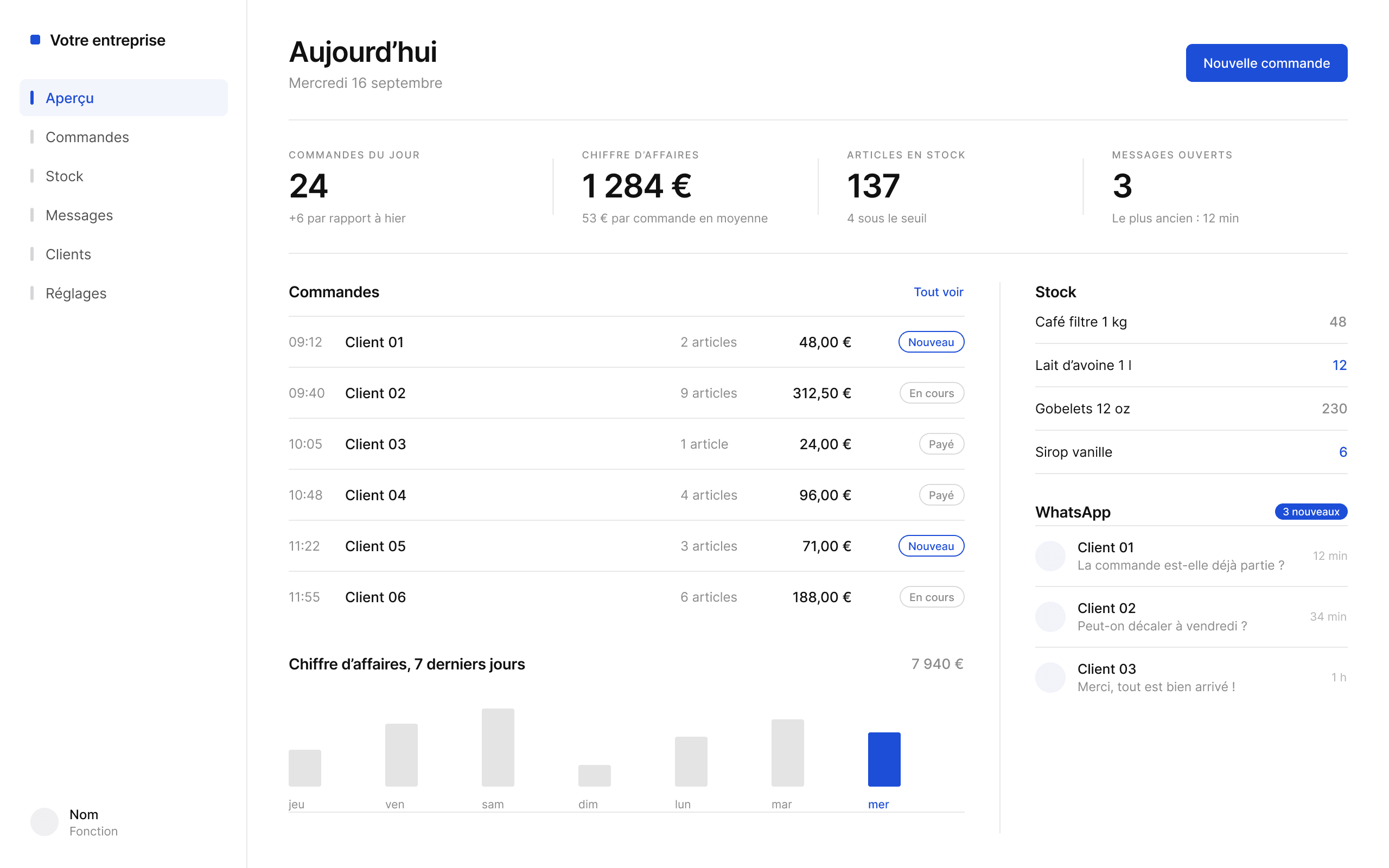Go to Commandes in the sidebar
The image size is (1389, 868).
pos(123,137)
